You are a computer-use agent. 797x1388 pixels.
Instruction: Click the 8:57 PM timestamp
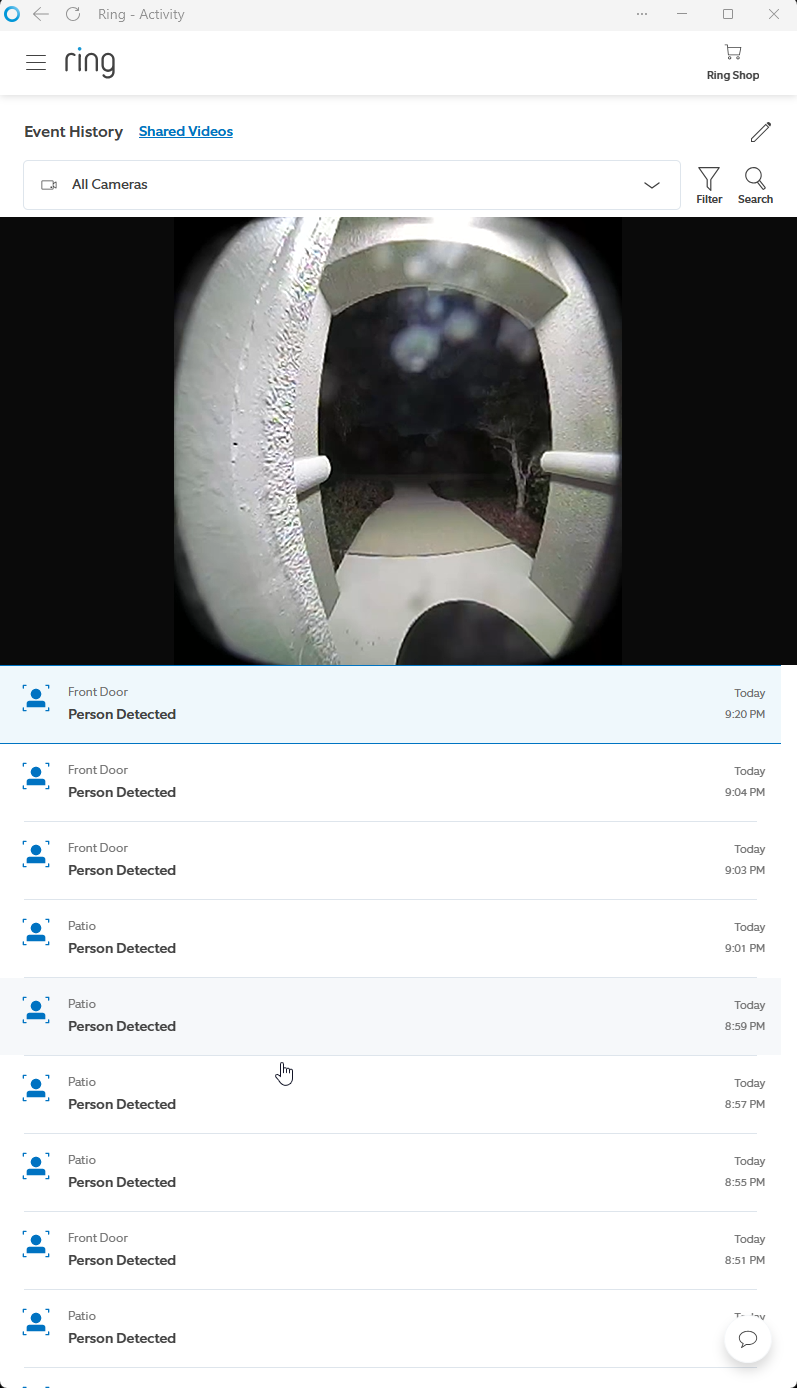click(745, 1105)
